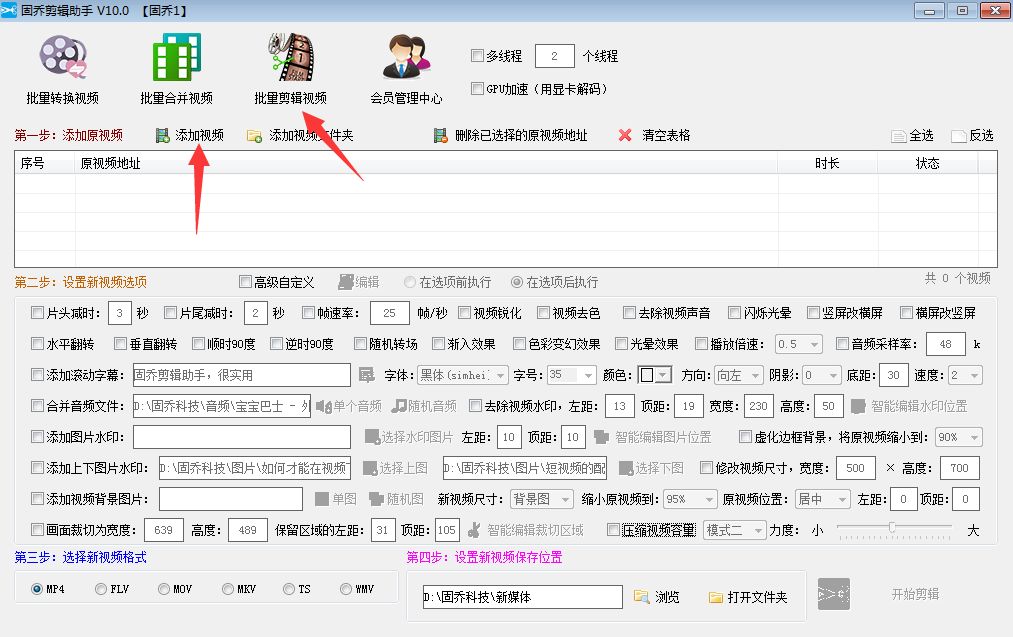Open 原视频位置 居中 dropdown

tap(822, 499)
